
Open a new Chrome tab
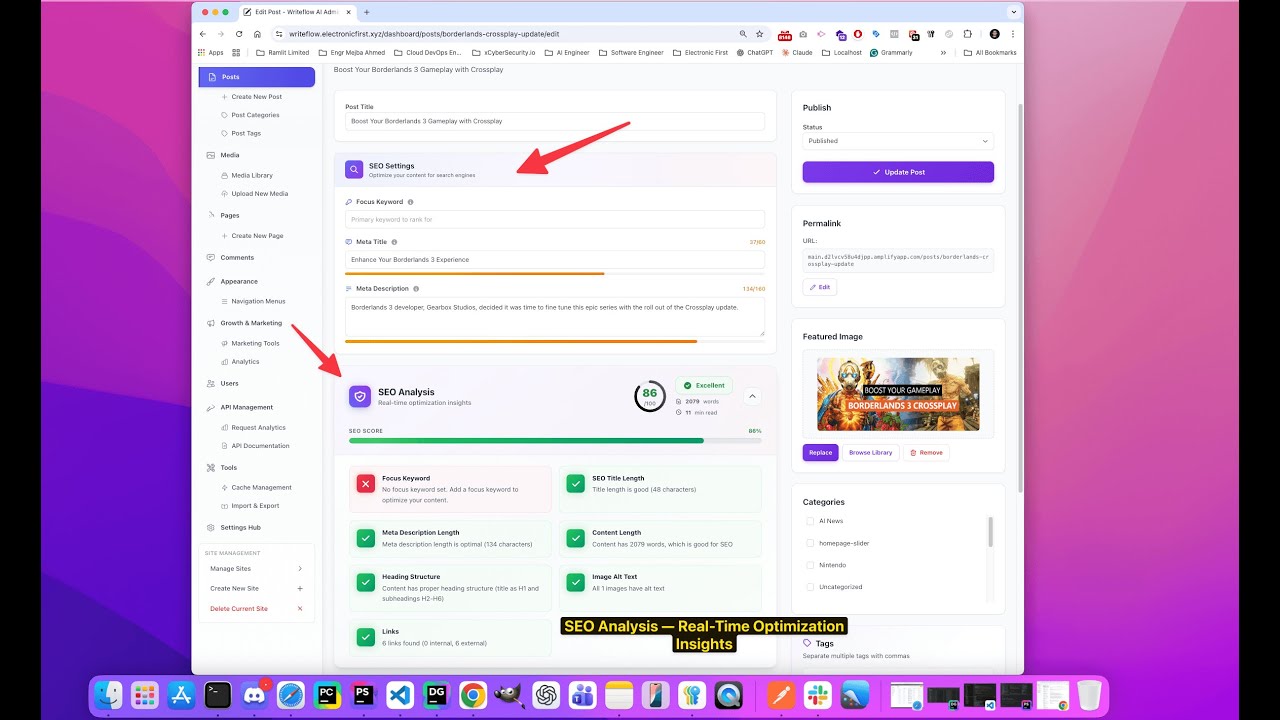point(367,12)
